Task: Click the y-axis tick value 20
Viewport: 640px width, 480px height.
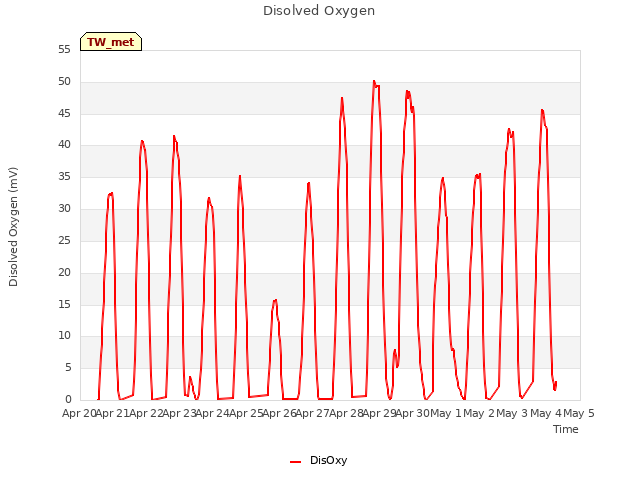Action: pyautogui.click(x=64, y=272)
